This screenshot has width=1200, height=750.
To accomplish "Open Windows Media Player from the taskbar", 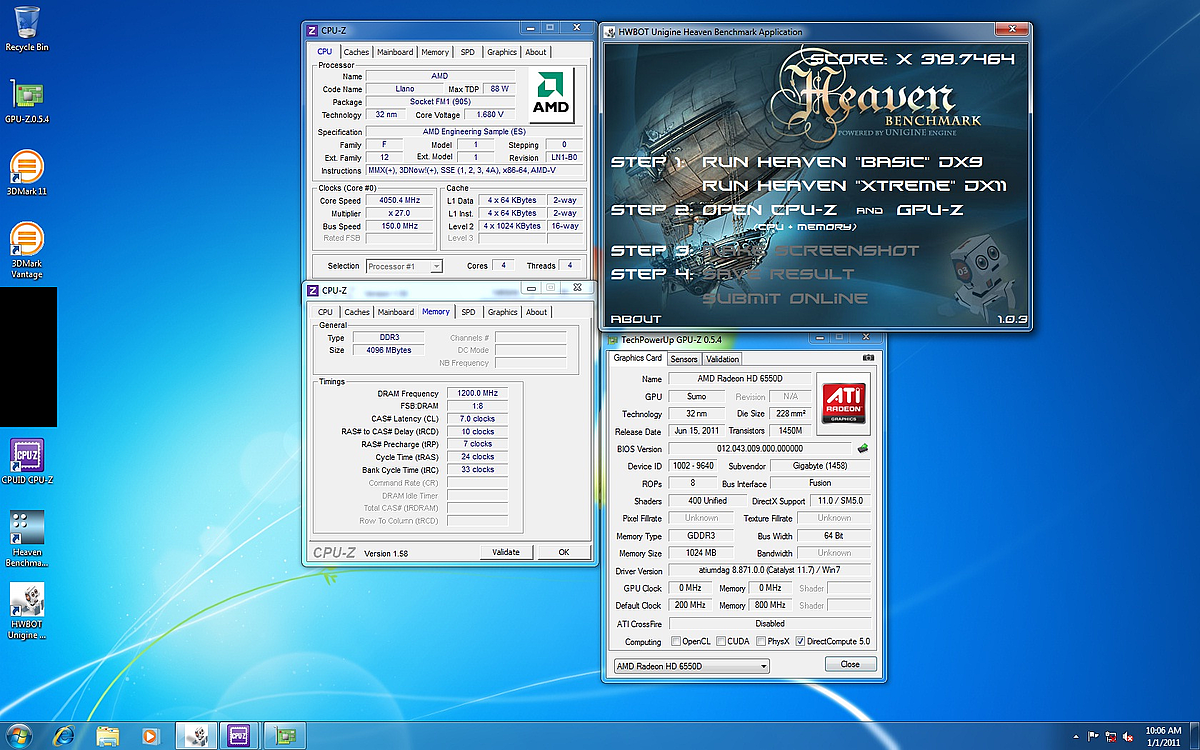I will pyautogui.click(x=150, y=735).
